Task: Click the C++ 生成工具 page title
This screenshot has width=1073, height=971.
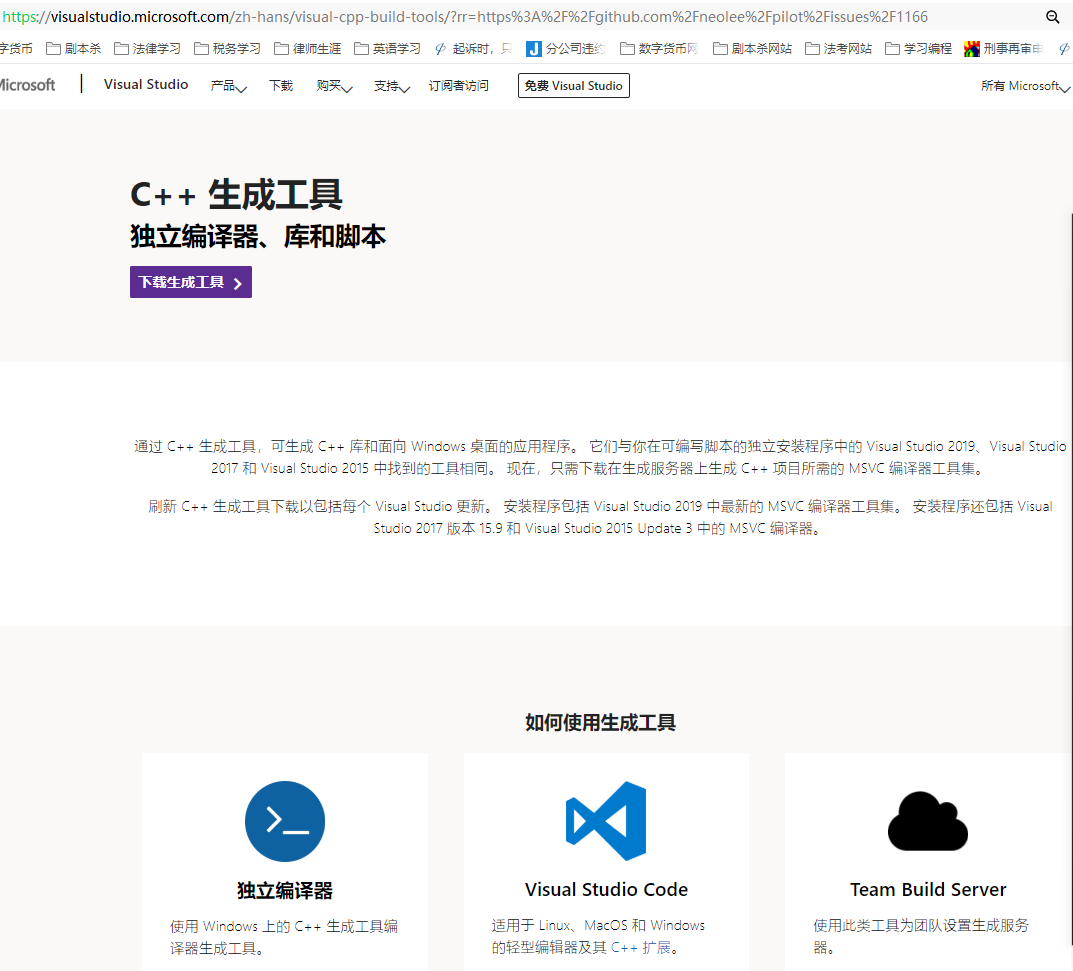Action: pyautogui.click(x=236, y=194)
